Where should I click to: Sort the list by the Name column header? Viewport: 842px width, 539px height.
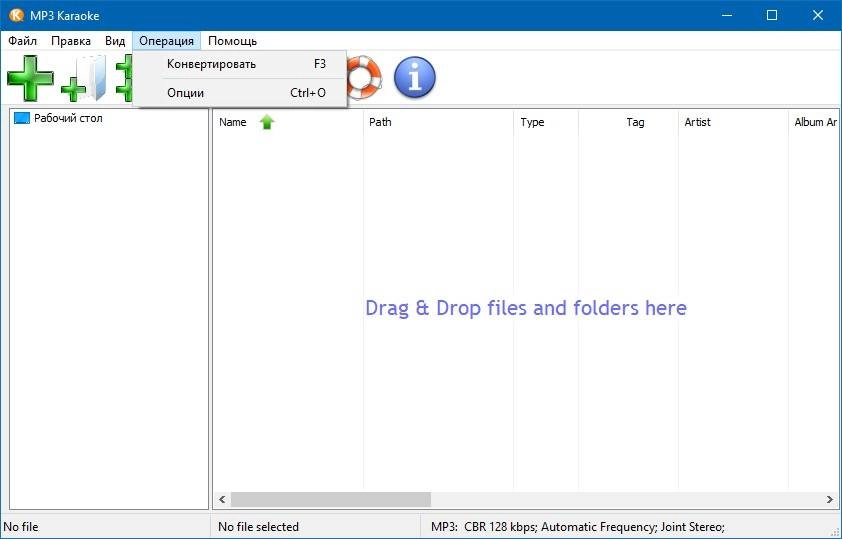[x=288, y=122]
